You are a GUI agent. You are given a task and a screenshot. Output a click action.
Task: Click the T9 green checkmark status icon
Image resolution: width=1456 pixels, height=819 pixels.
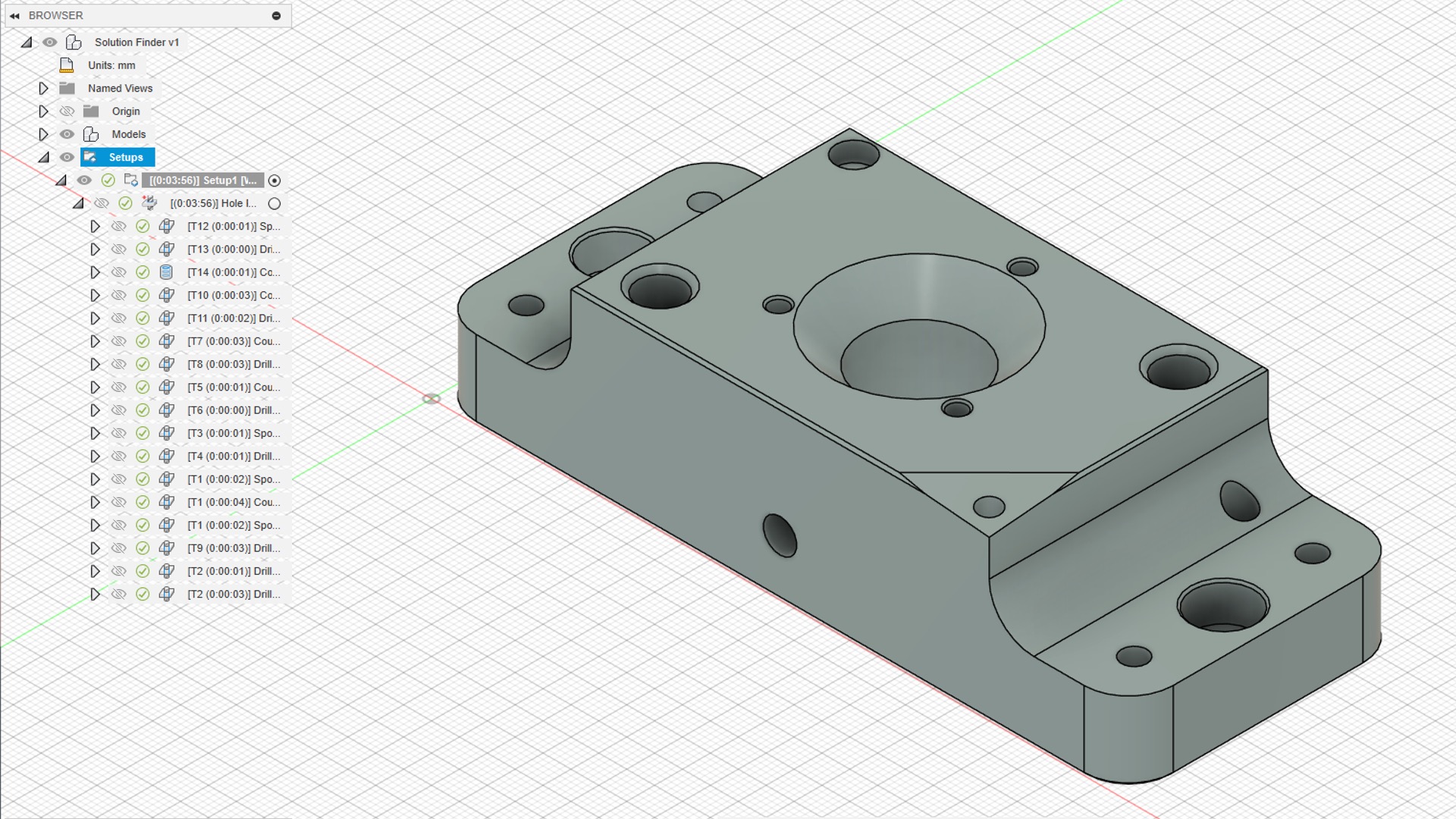click(143, 548)
